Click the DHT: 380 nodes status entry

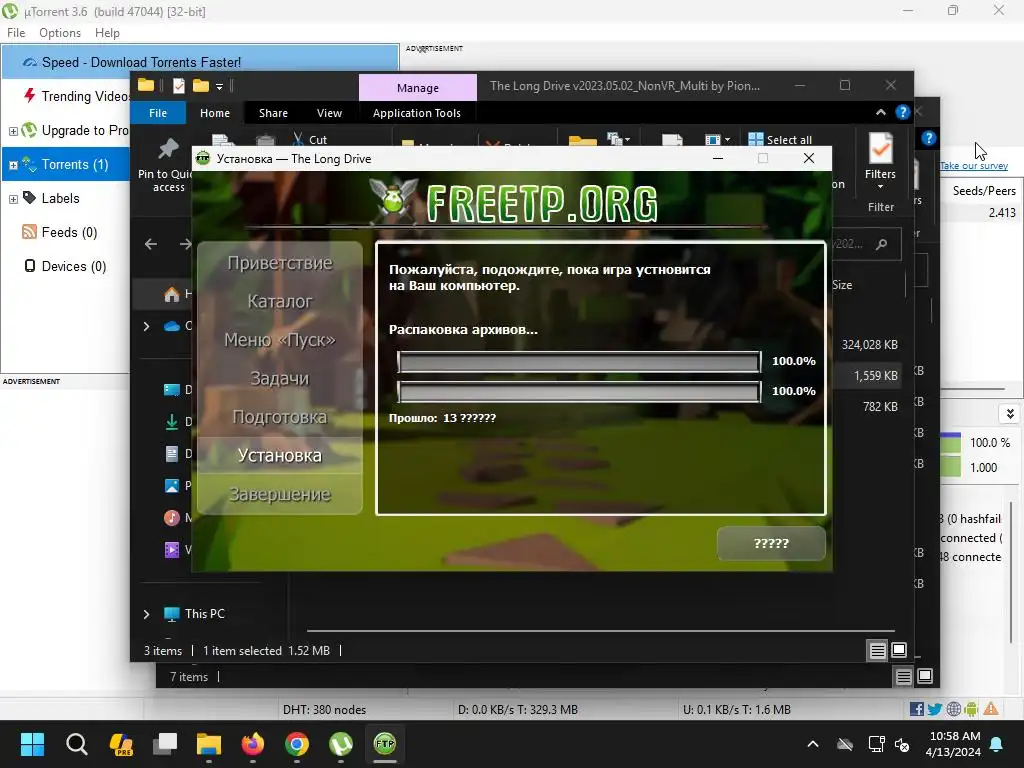324,709
